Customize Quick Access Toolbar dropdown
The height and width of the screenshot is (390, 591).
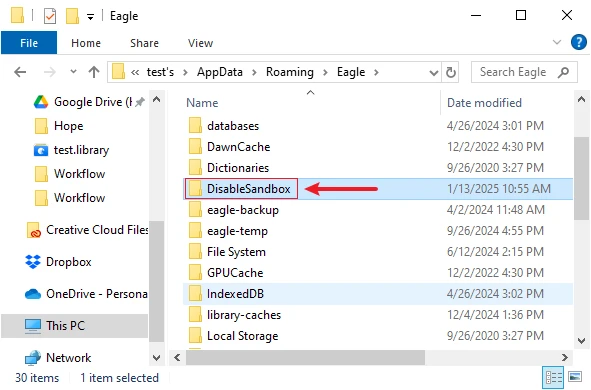coord(90,17)
